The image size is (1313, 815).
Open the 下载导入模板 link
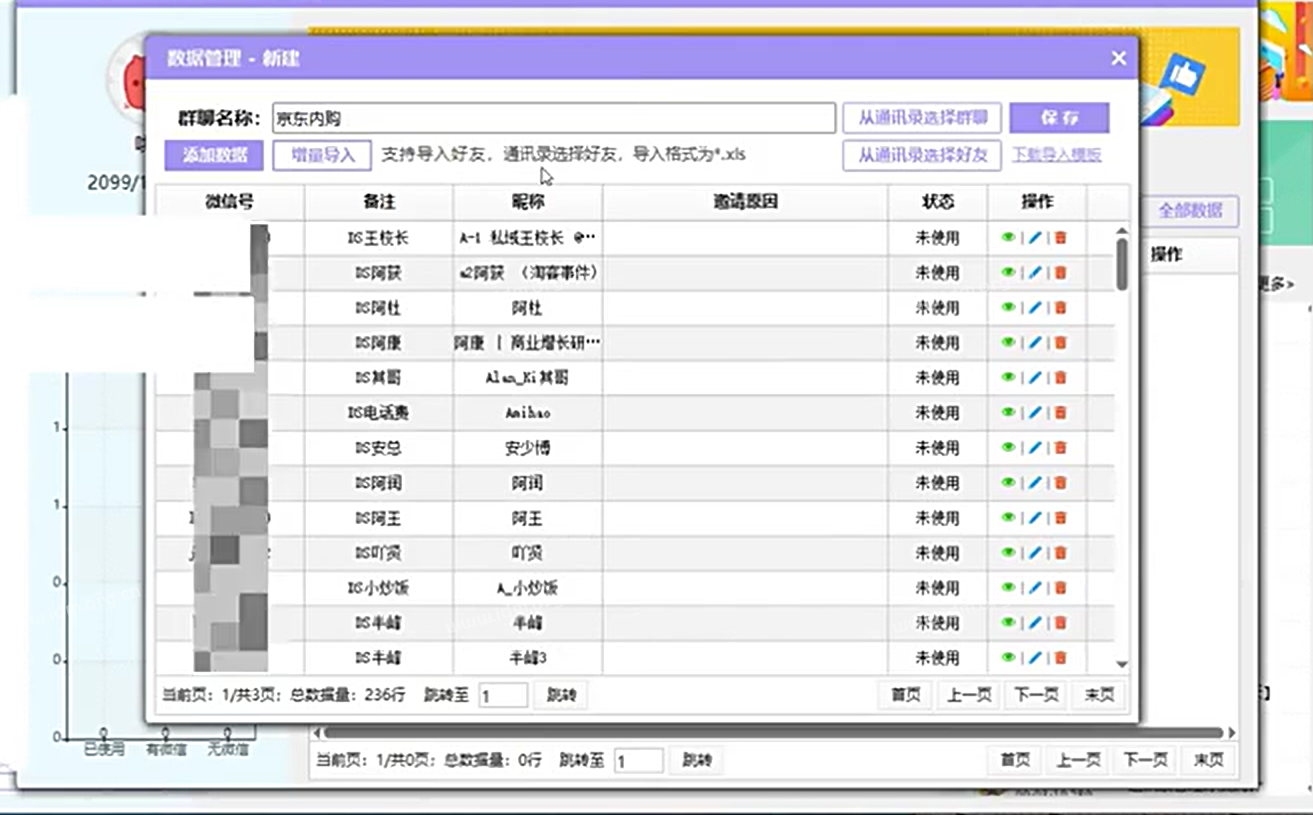[x=1057, y=155]
